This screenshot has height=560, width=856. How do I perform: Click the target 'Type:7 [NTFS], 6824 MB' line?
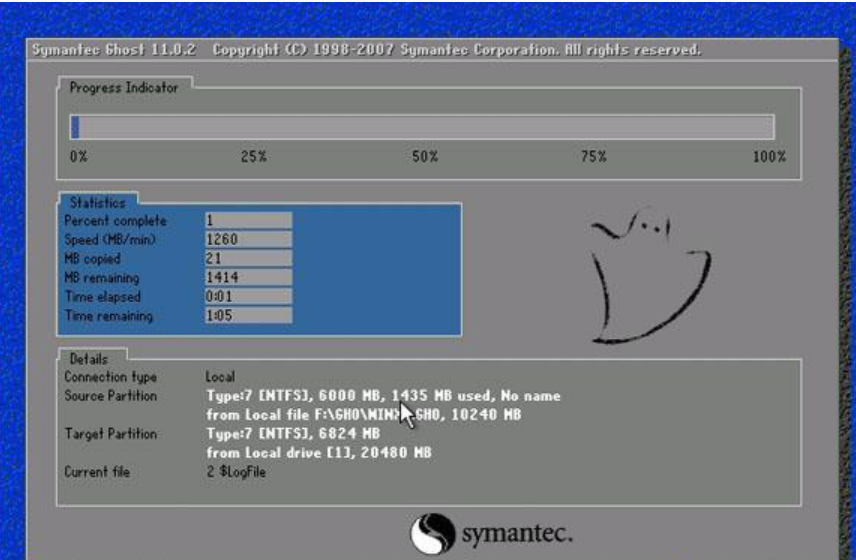(x=293, y=434)
